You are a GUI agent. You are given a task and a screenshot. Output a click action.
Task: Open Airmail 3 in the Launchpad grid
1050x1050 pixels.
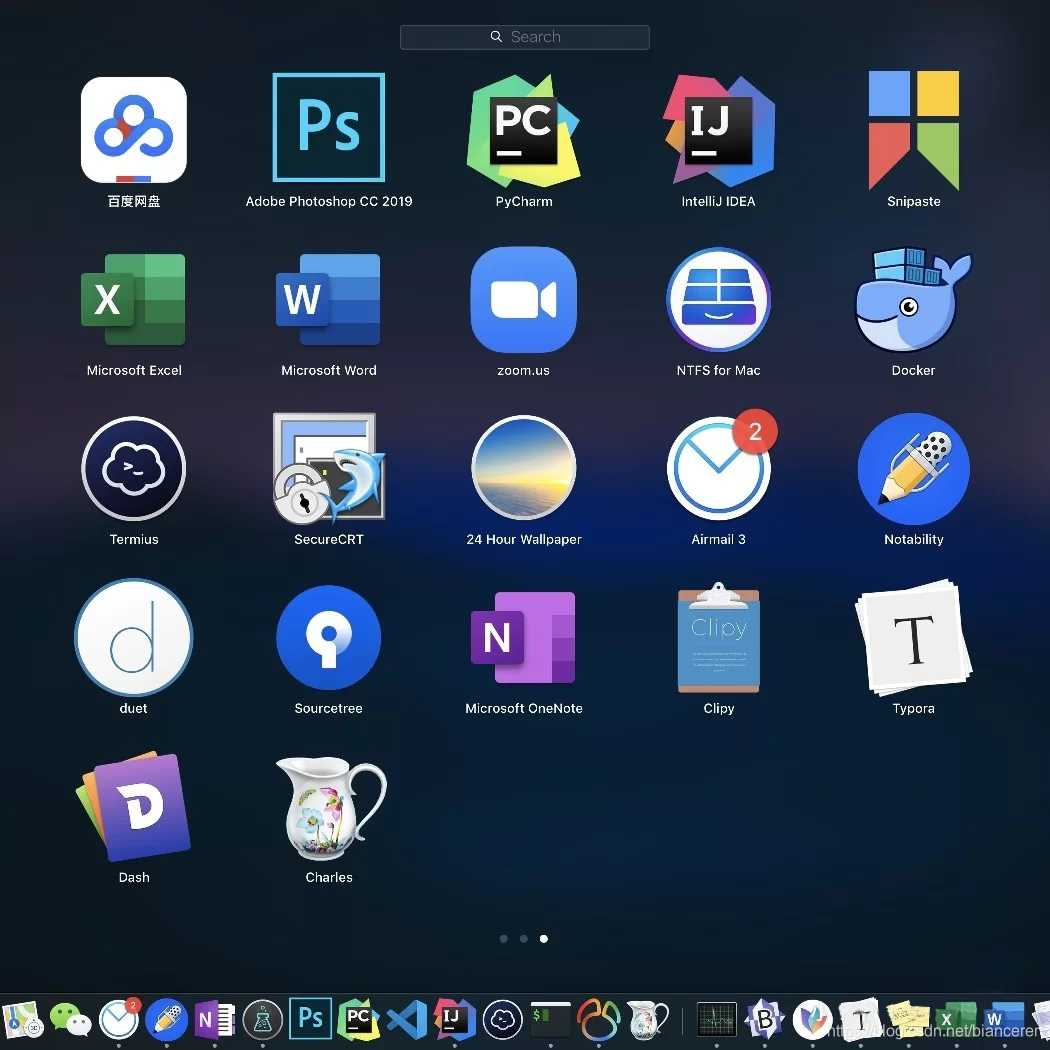tap(719, 468)
